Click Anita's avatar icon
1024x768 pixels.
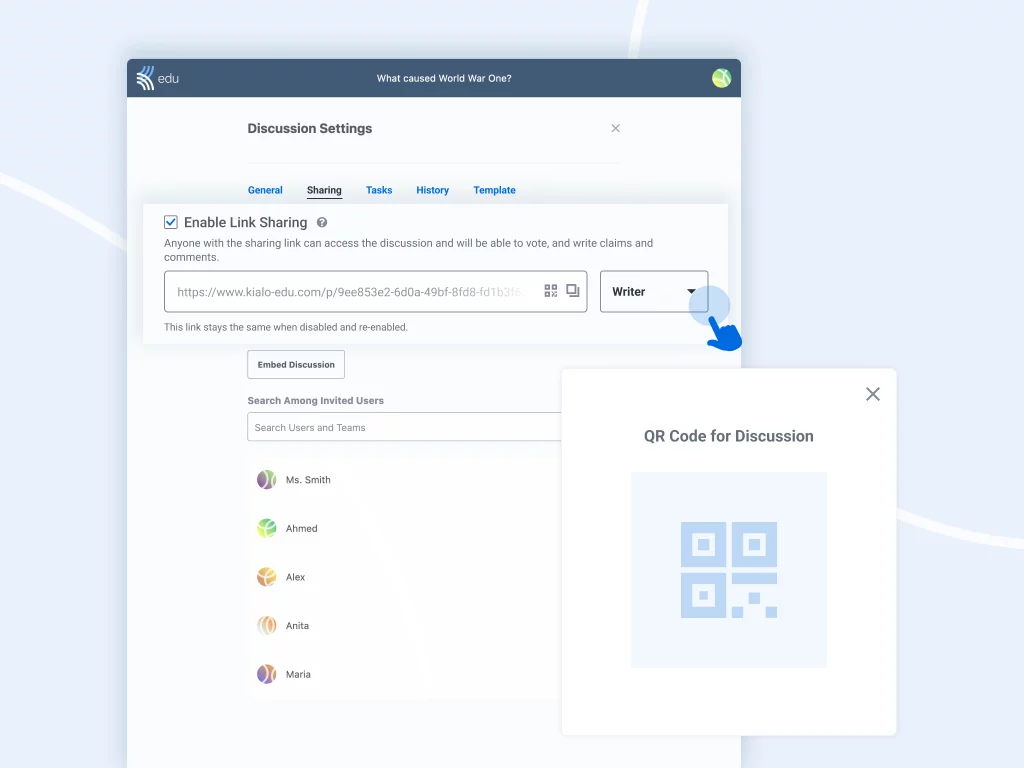pyautogui.click(x=266, y=626)
